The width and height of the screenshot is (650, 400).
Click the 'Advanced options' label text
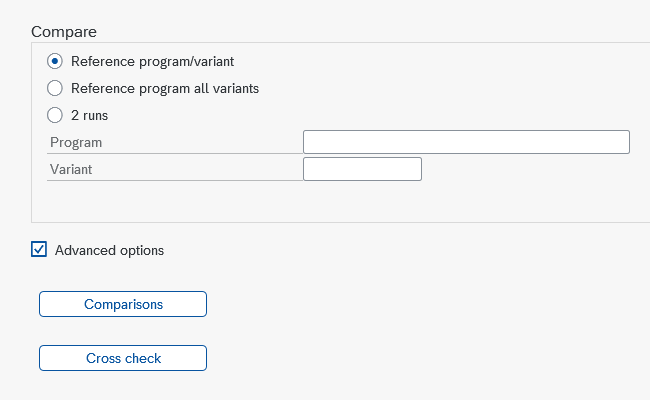pos(109,250)
